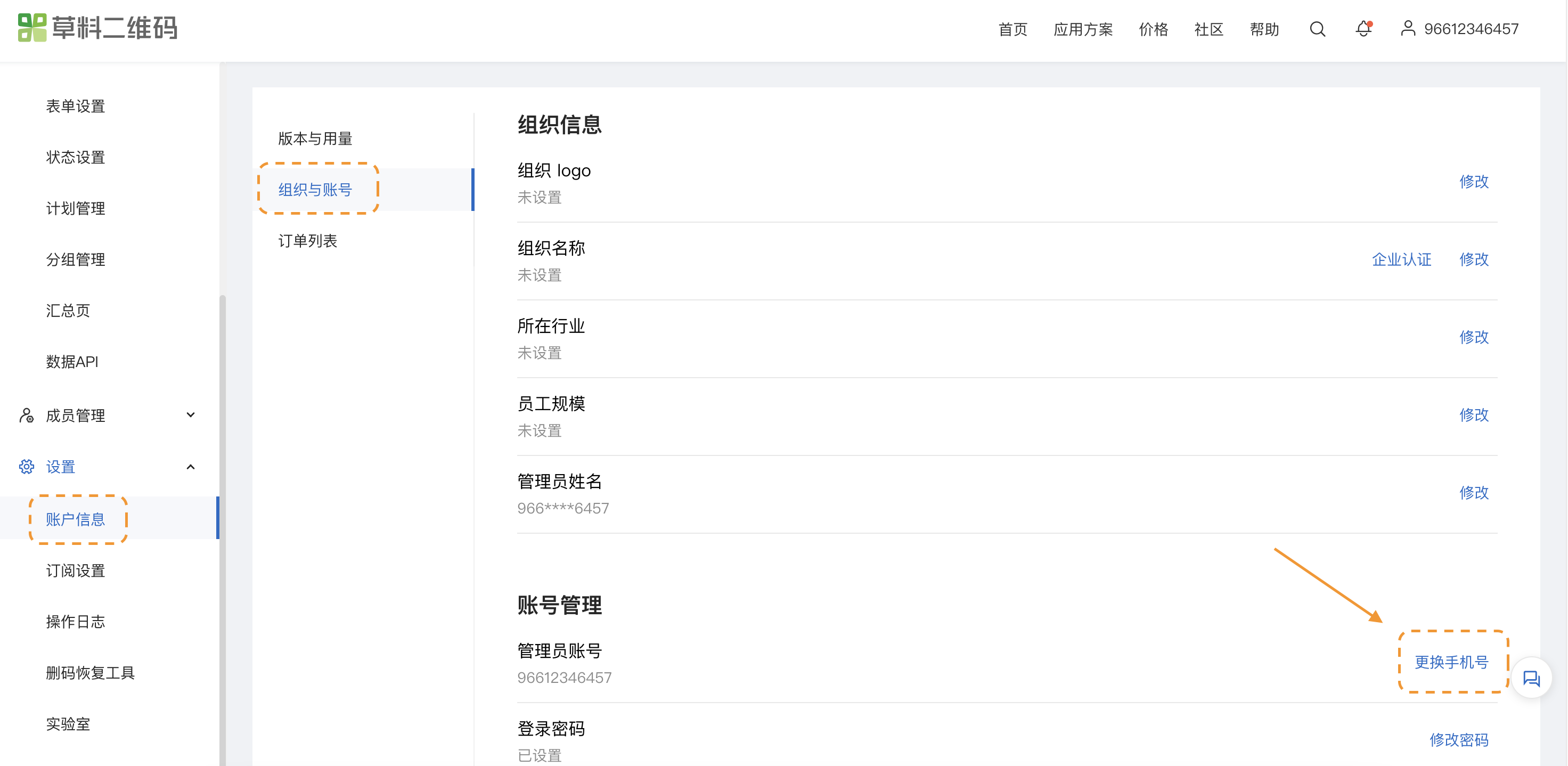Click 更换手机号 link

tap(1451, 662)
